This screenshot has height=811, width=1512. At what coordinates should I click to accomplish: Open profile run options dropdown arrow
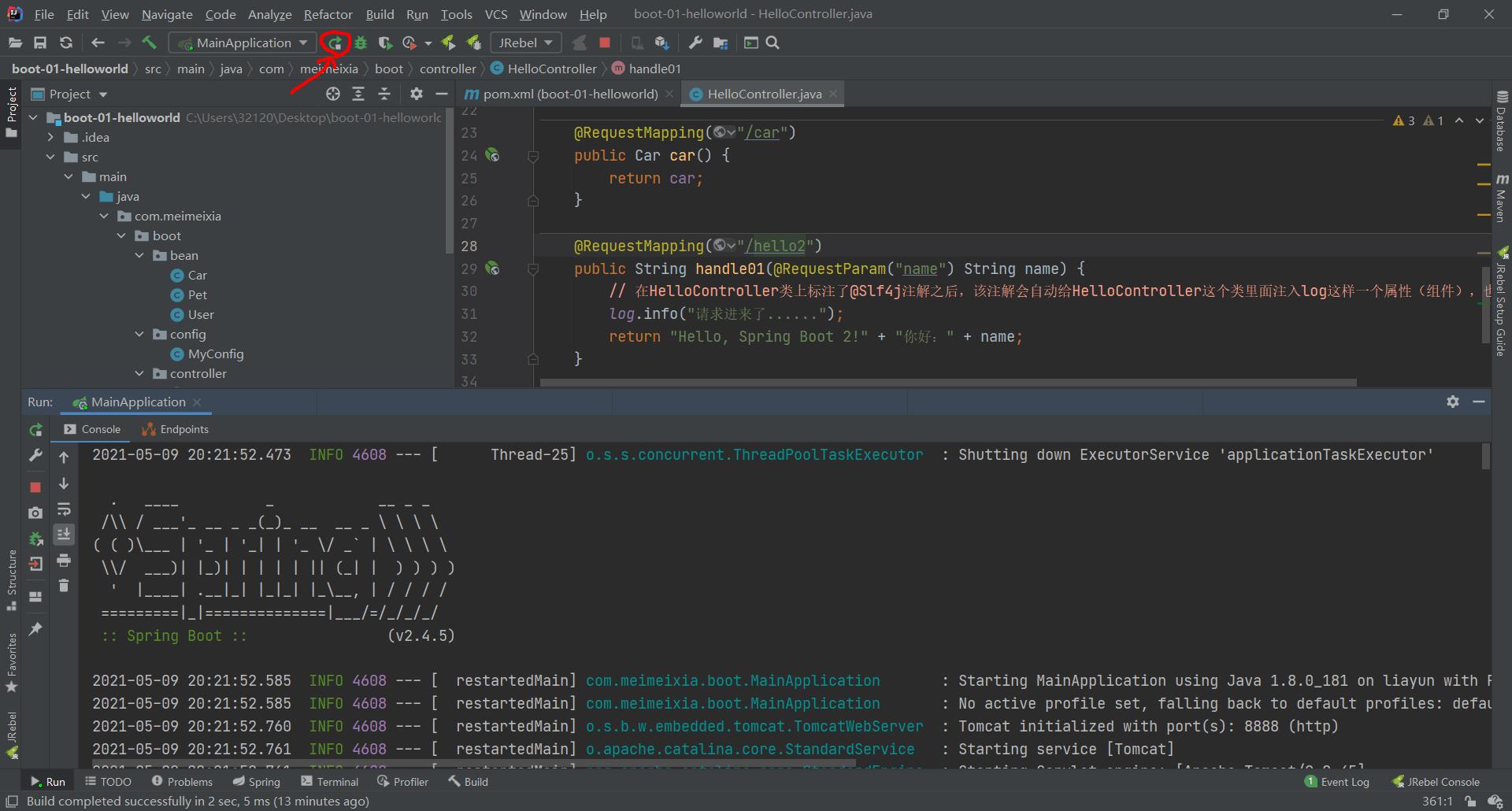(x=428, y=43)
